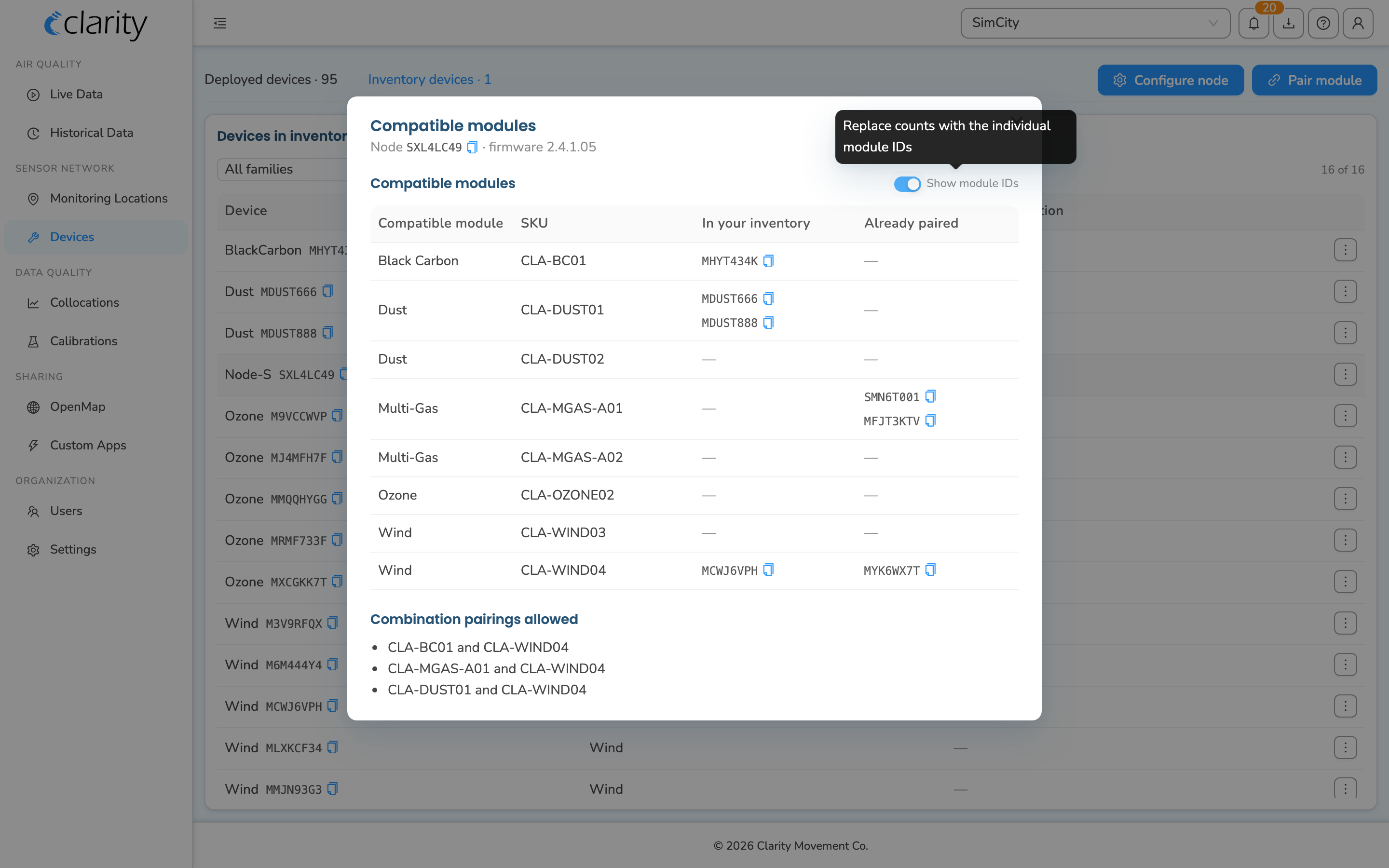This screenshot has width=1389, height=868.
Task: Copy device ID MRMF733F in Ozone row
Action: (x=338, y=540)
